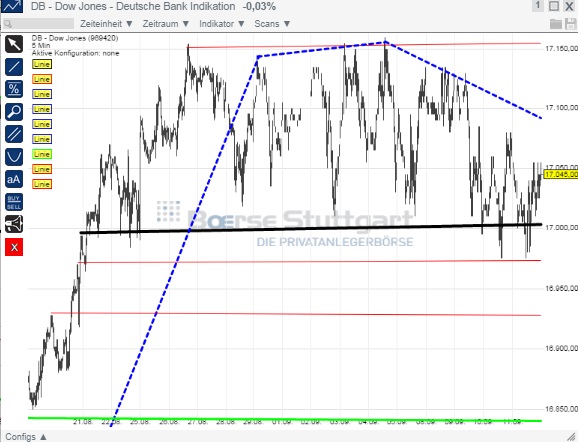The image size is (578, 442).
Task: Open the Indikator dropdown menu
Action: [x=222, y=24]
